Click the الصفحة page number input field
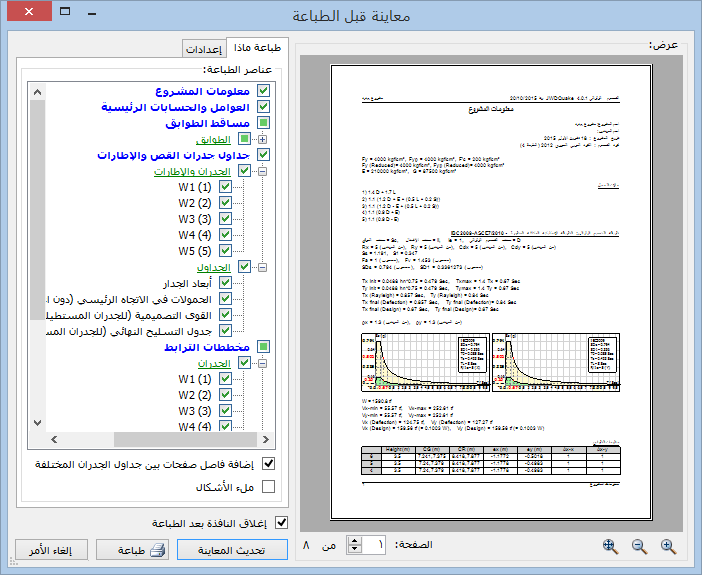The image size is (702, 575). (376, 545)
